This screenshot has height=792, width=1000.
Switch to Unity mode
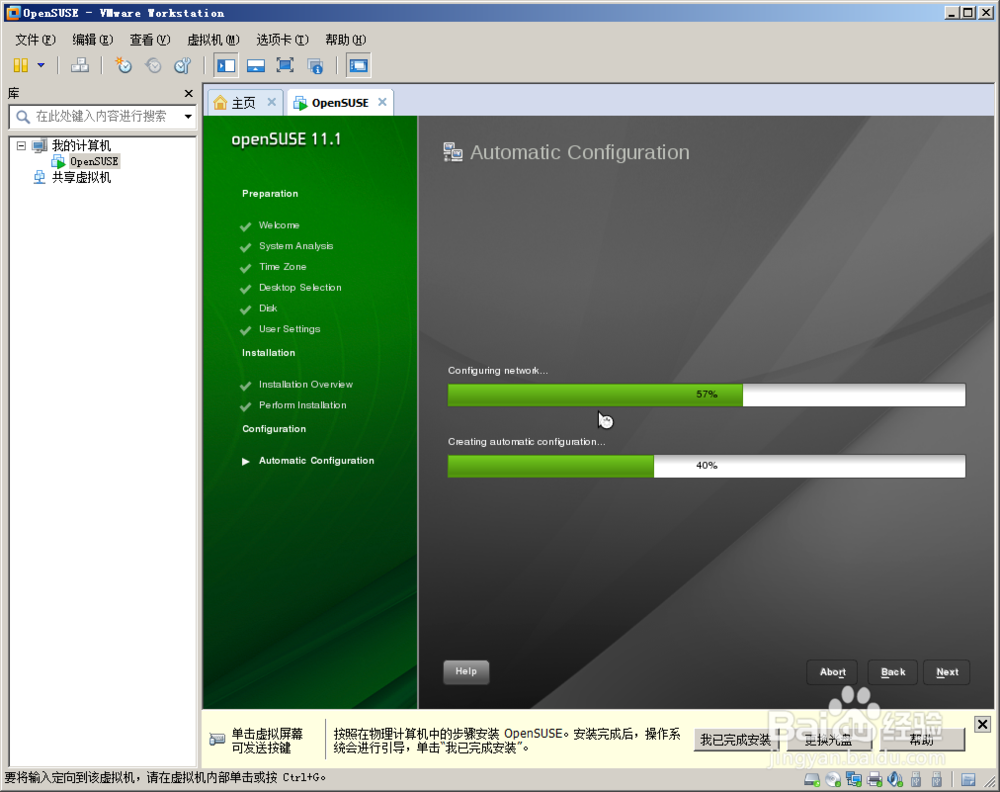[315, 65]
